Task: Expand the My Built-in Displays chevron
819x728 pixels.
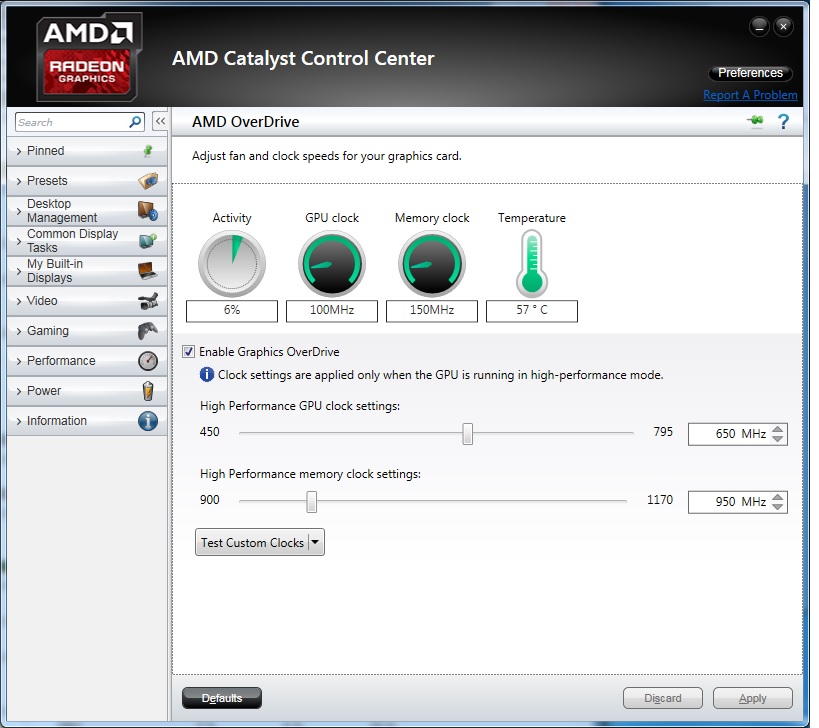Action: [19, 272]
